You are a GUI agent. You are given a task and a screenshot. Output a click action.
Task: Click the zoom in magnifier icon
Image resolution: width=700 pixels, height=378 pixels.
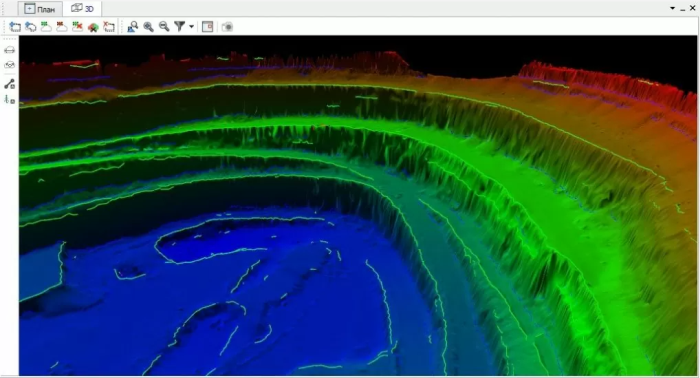click(148, 27)
